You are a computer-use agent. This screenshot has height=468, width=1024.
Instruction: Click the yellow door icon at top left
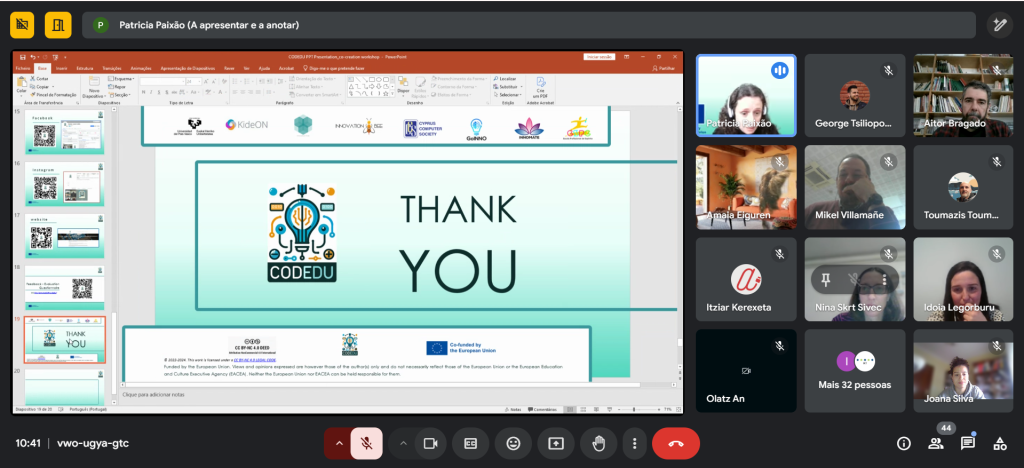click(58, 25)
